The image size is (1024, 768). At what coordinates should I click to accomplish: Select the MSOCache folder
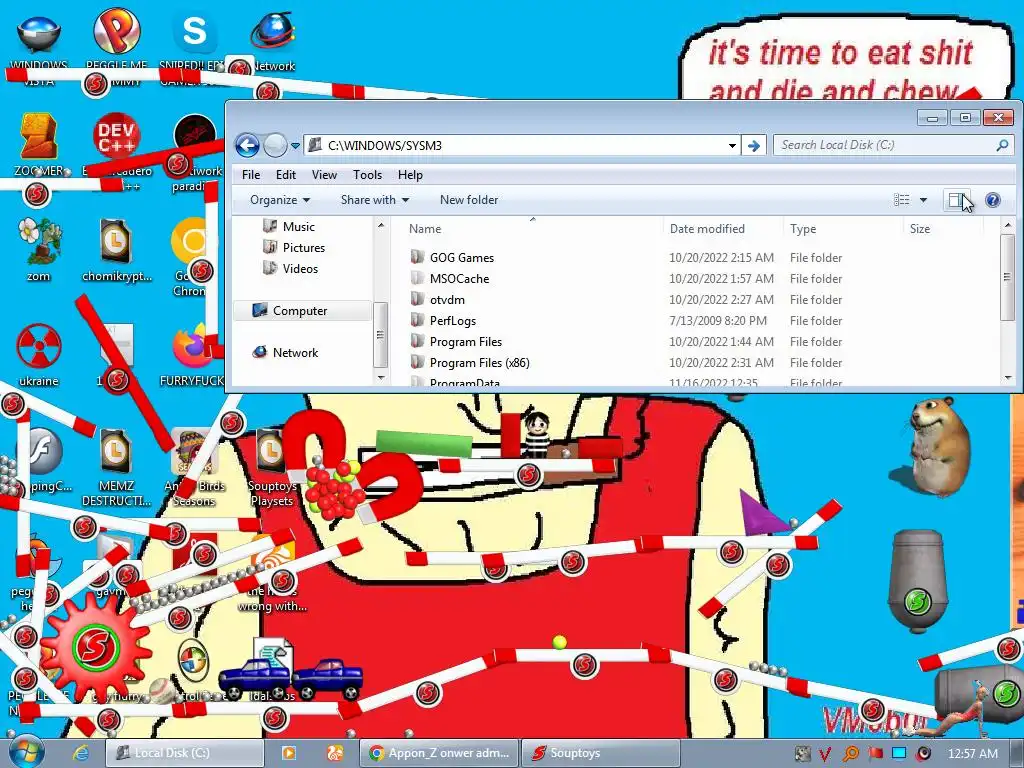pos(459,279)
